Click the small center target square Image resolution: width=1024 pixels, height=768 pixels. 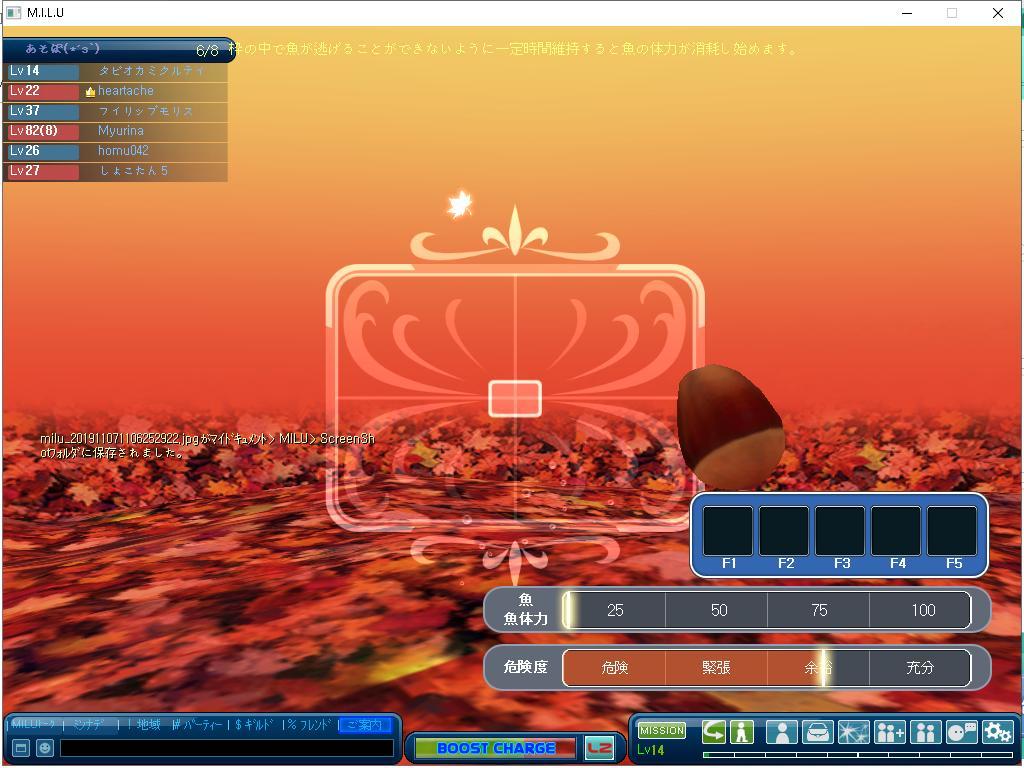515,398
